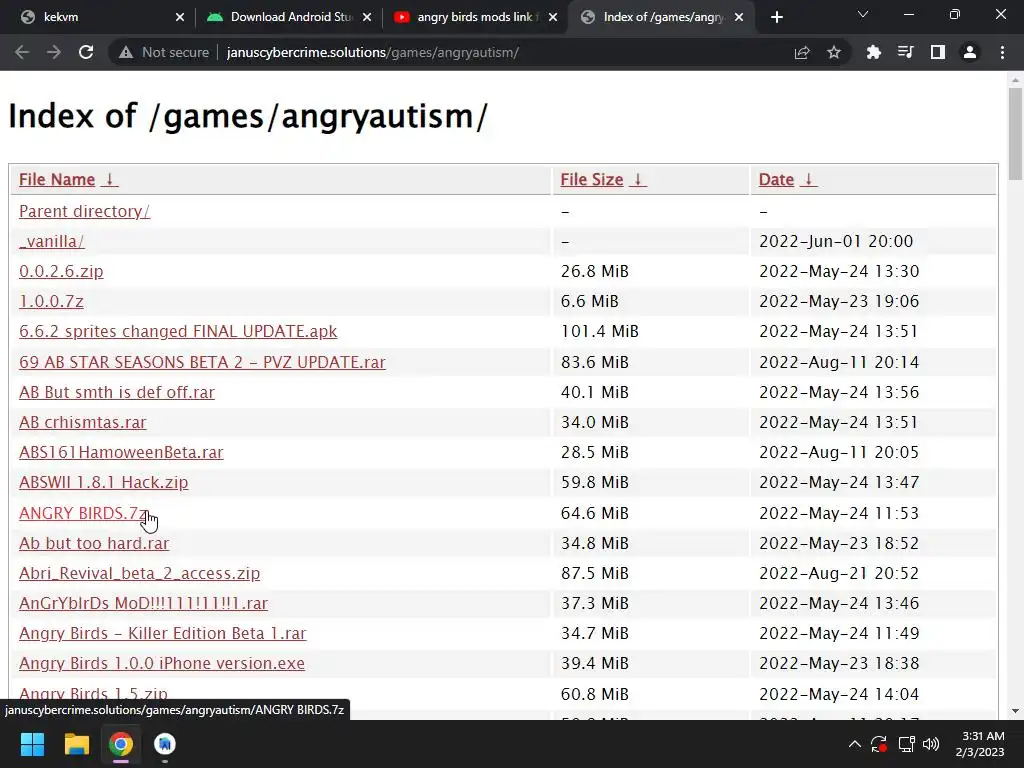Click the 2022-Jun-01 20:00 date cell
The image size is (1024, 768).
pos(836,242)
